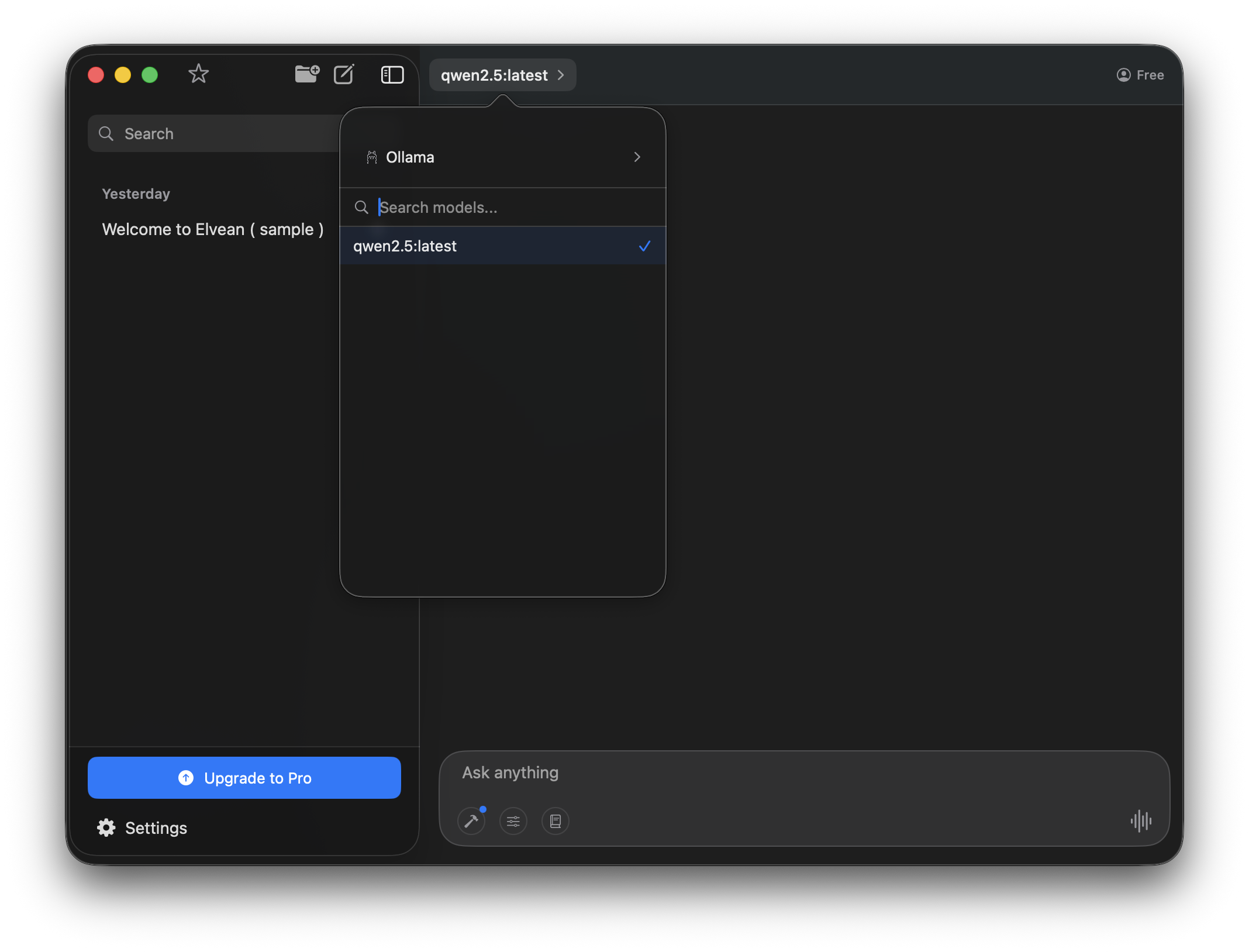Screen dimensions: 1249x952
Task: Click the Upgrade to Pro button
Action: 244,778
